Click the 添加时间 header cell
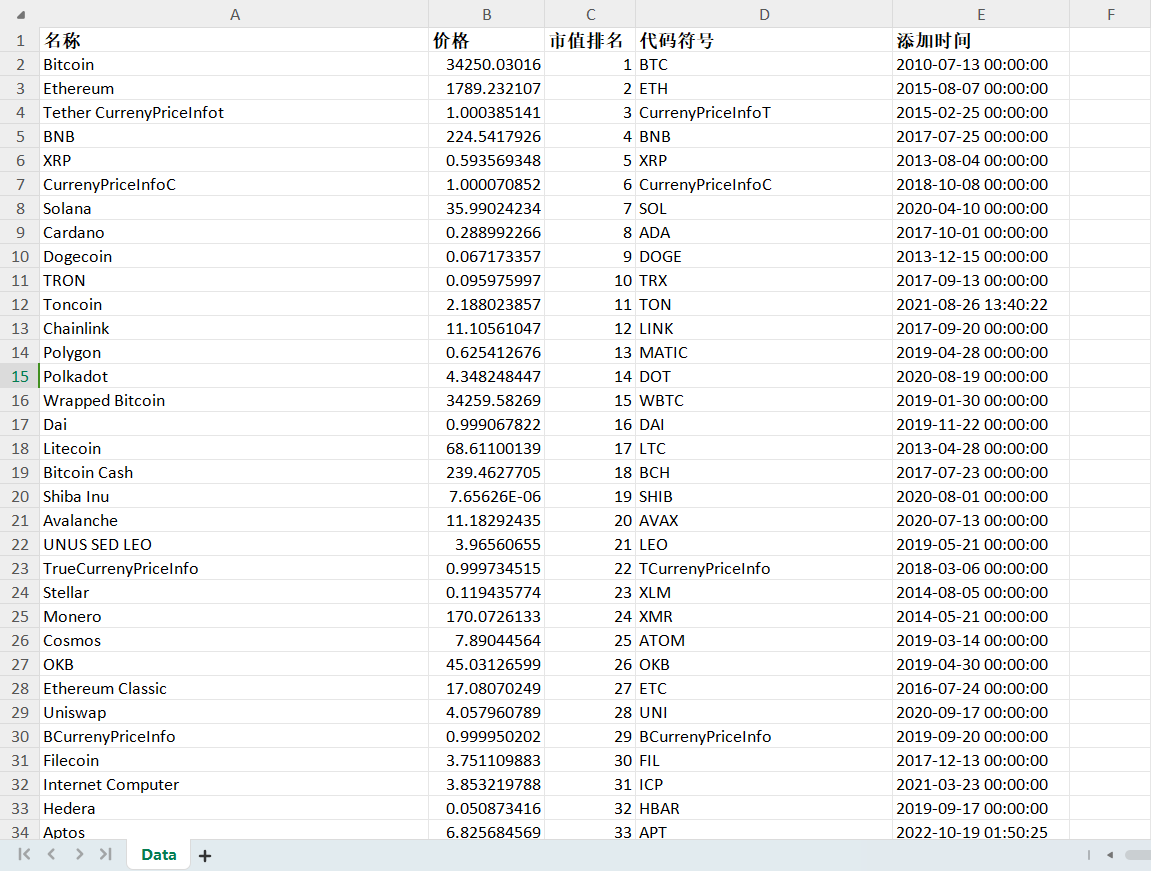The image size is (1151, 871). [x=981, y=40]
